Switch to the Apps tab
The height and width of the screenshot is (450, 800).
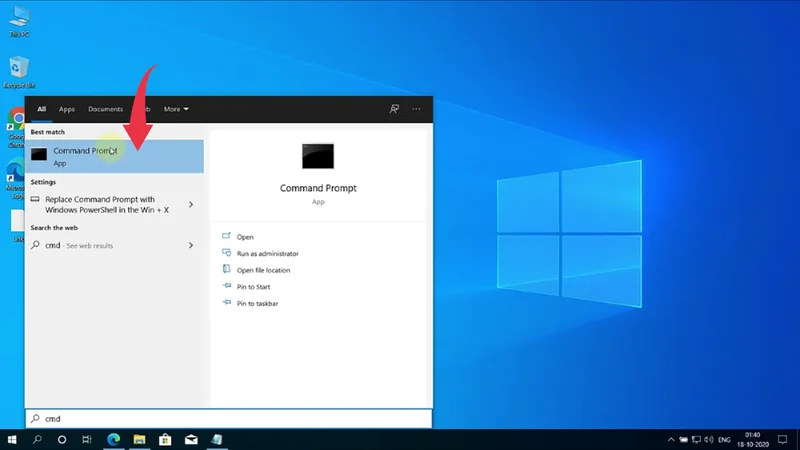coord(67,109)
